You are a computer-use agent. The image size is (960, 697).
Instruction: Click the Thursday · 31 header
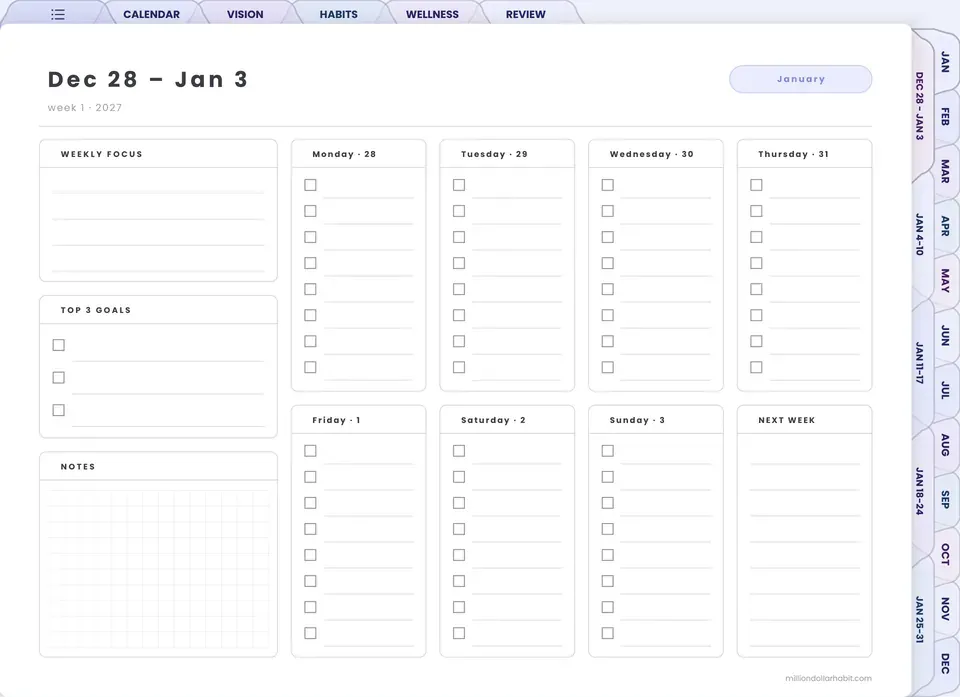(x=793, y=154)
